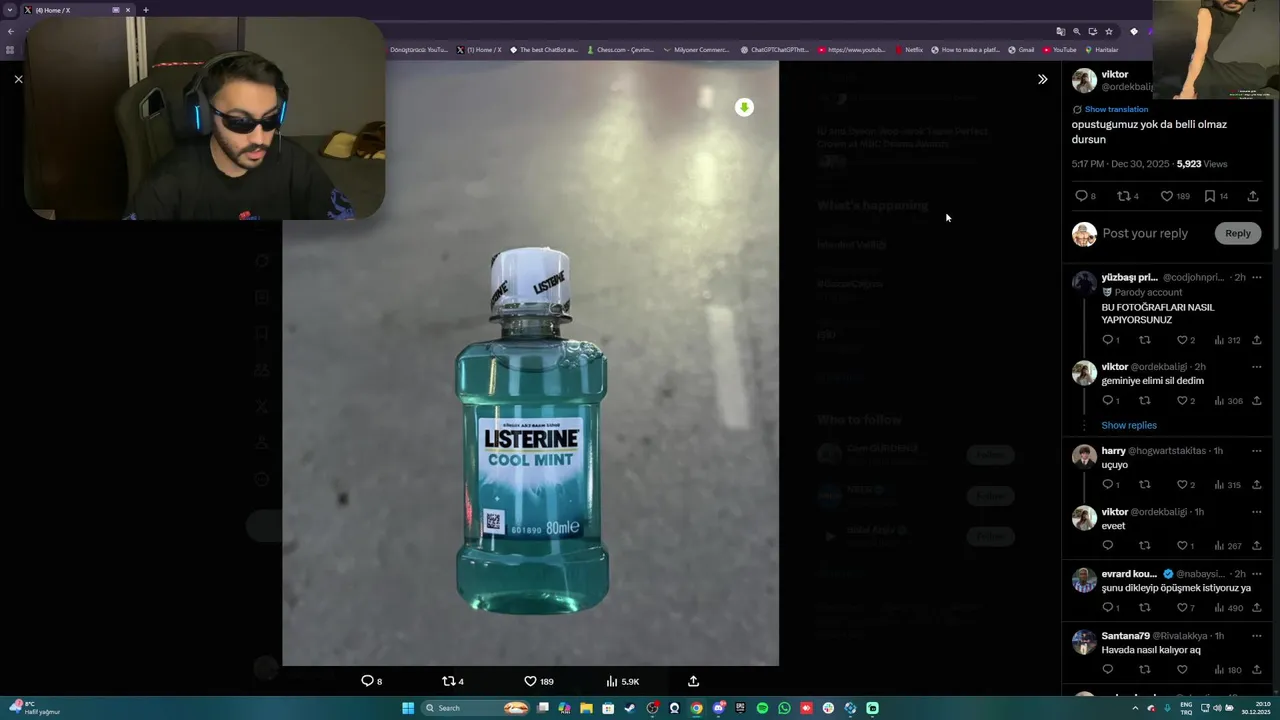View analytics 312 on yüzbaşı's reply

pos(1227,340)
